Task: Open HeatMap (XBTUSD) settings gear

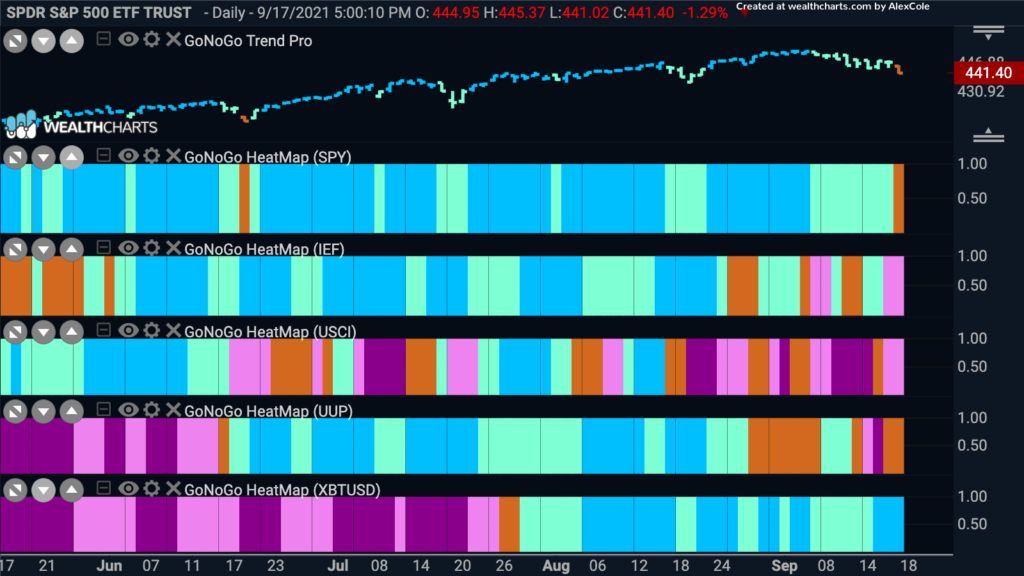Action: 152,488
